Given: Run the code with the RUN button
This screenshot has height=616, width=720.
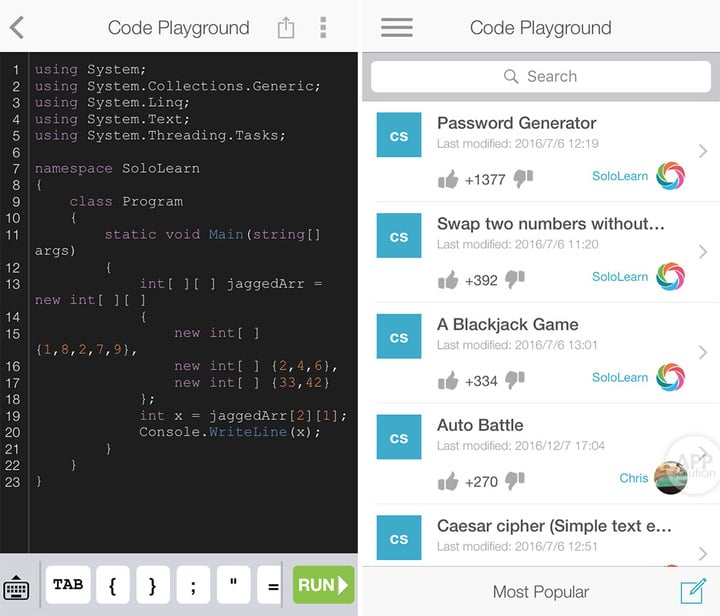Looking at the screenshot, I should point(323,585).
